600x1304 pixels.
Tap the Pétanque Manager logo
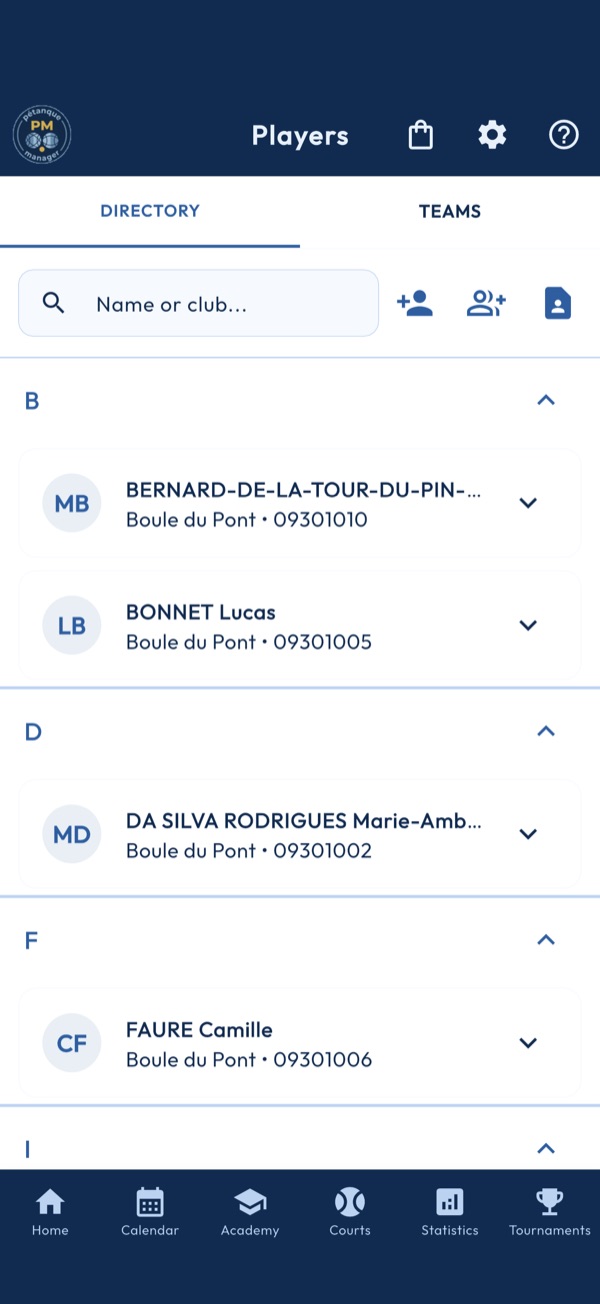click(x=42, y=135)
